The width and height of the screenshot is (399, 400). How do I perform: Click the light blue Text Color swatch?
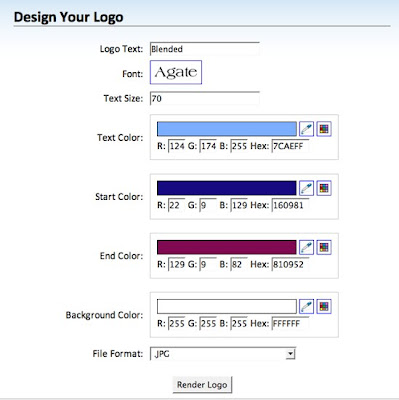(227, 129)
